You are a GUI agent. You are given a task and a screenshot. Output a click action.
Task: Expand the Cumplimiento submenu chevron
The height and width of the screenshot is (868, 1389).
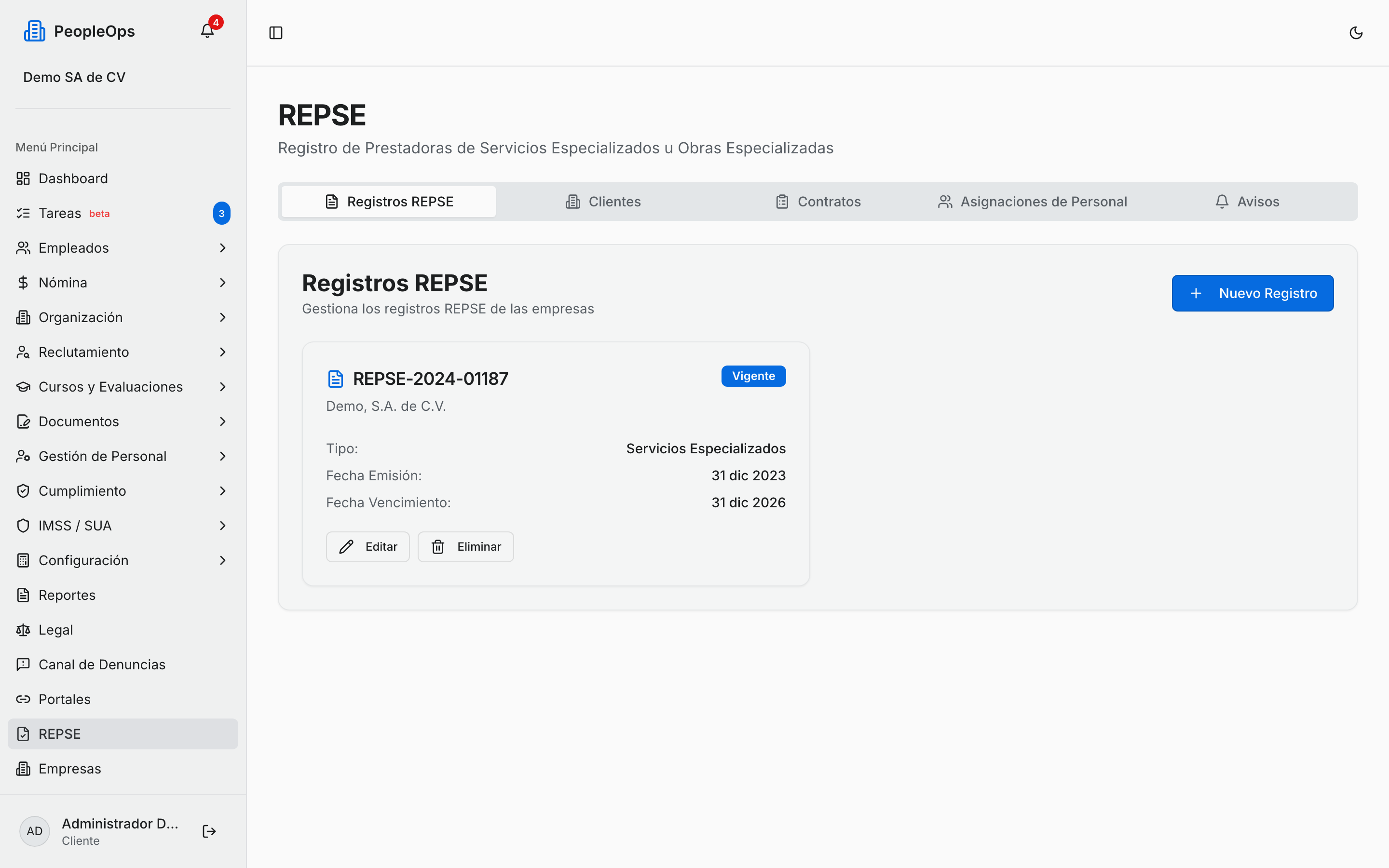pyautogui.click(x=223, y=491)
